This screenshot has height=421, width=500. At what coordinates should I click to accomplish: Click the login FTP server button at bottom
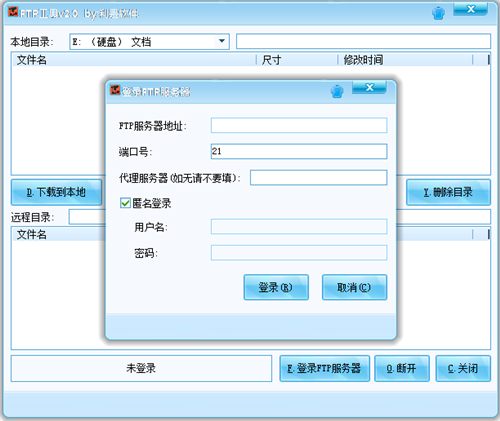[324, 368]
